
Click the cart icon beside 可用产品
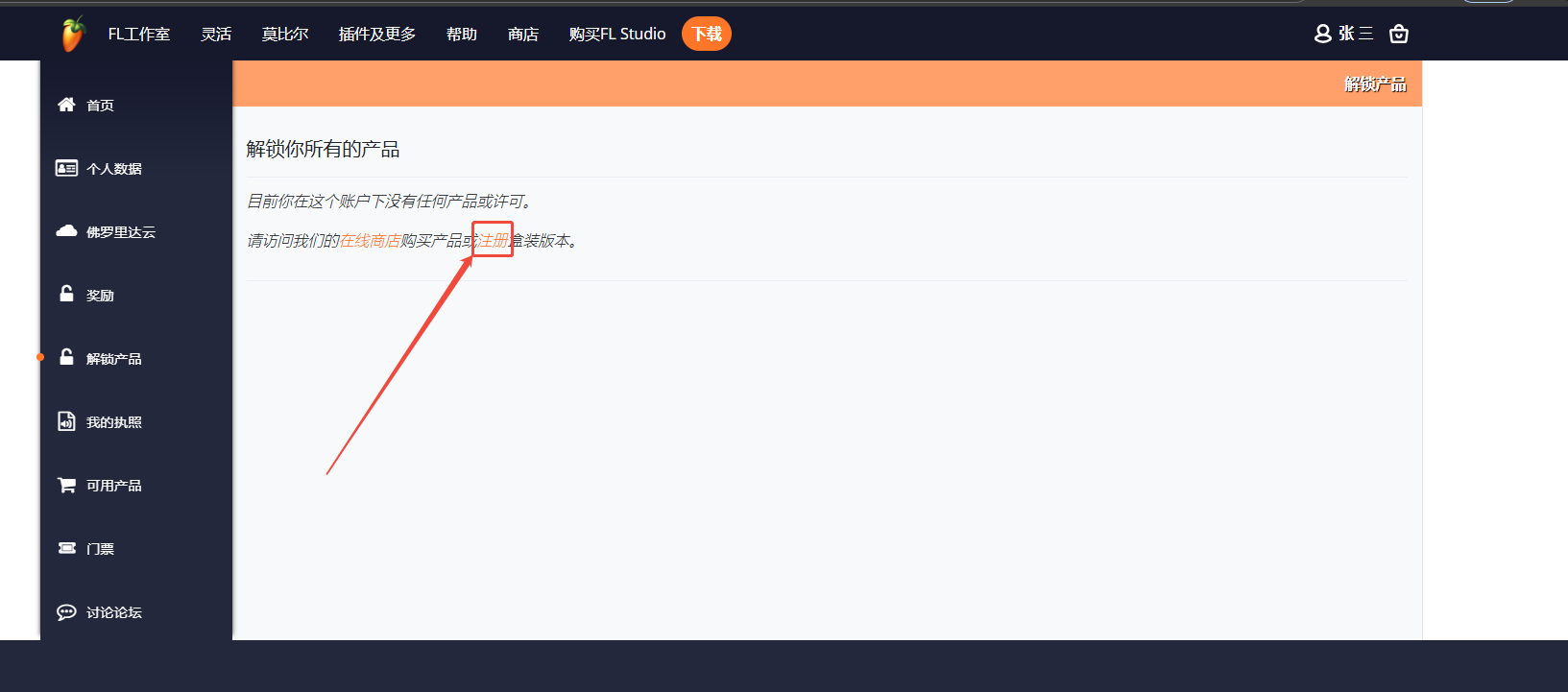pos(66,485)
